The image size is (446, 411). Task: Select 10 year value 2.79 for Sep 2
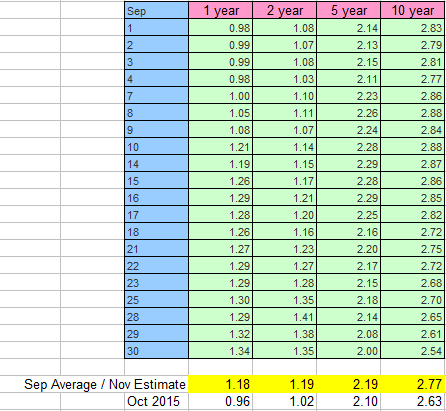[413, 44]
